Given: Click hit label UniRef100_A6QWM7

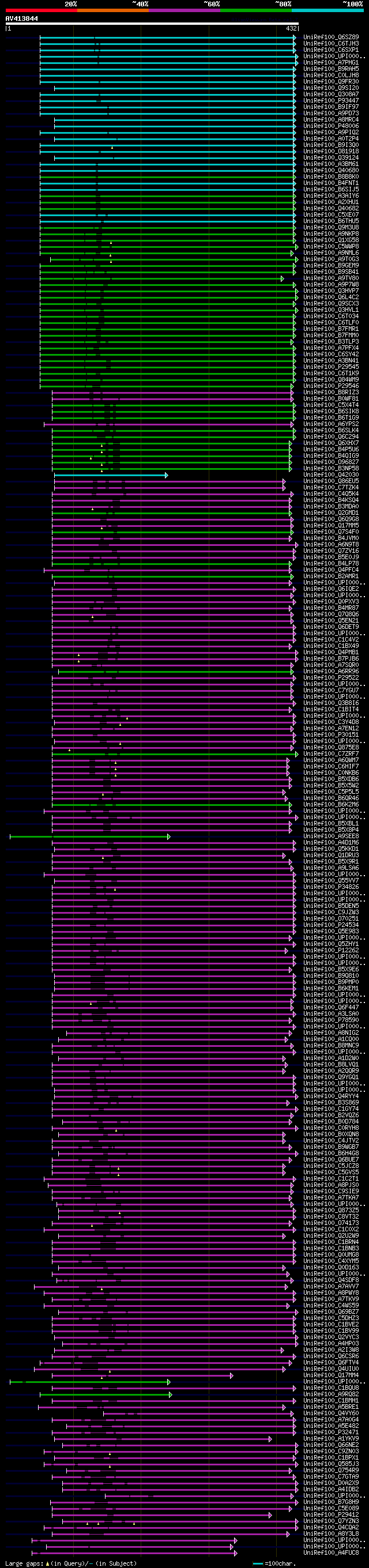Looking at the screenshot, I should coord(332,760).
